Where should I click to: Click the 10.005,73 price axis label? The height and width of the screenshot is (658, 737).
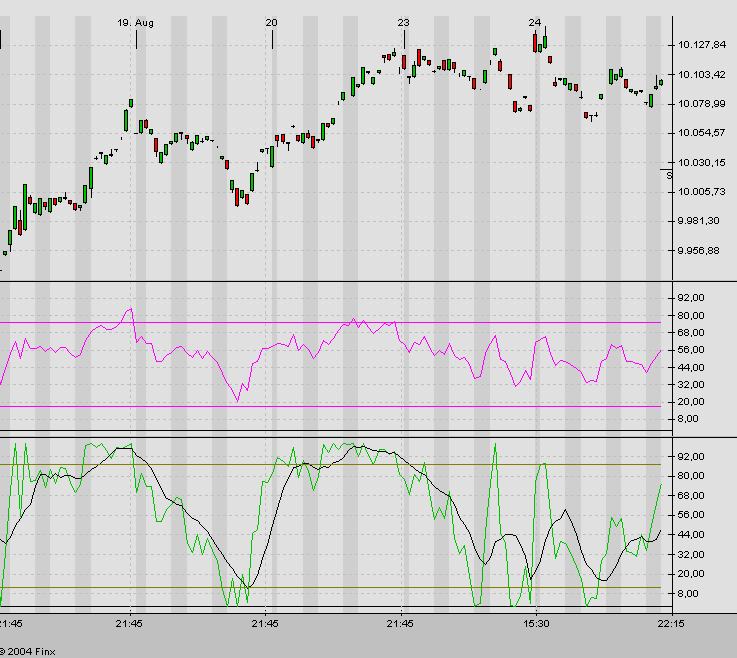click(700, 192)
